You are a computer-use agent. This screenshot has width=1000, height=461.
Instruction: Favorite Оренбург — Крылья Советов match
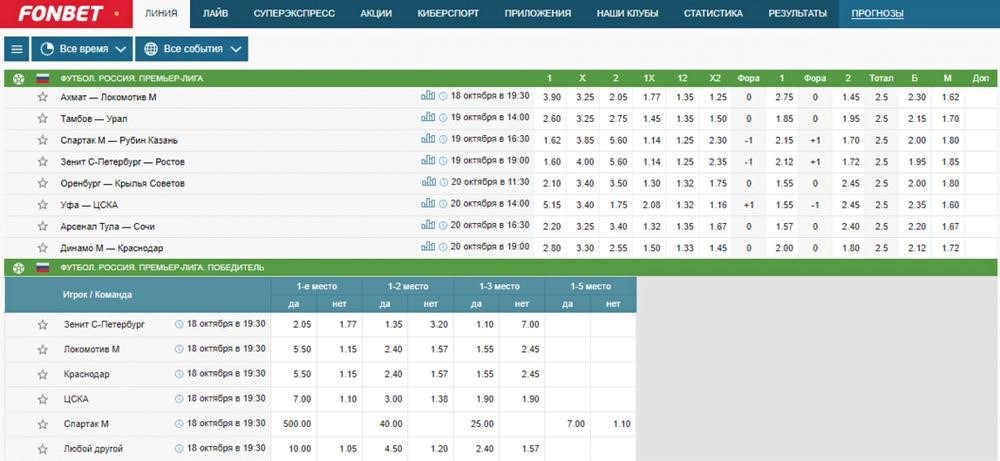43,183
